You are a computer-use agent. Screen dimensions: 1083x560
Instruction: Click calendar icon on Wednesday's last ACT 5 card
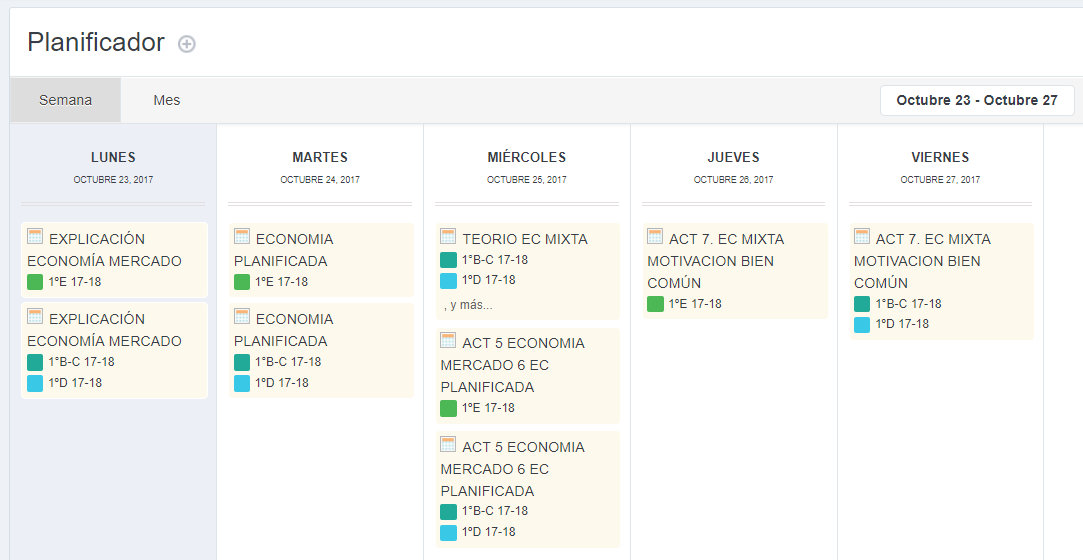(448, 444)
